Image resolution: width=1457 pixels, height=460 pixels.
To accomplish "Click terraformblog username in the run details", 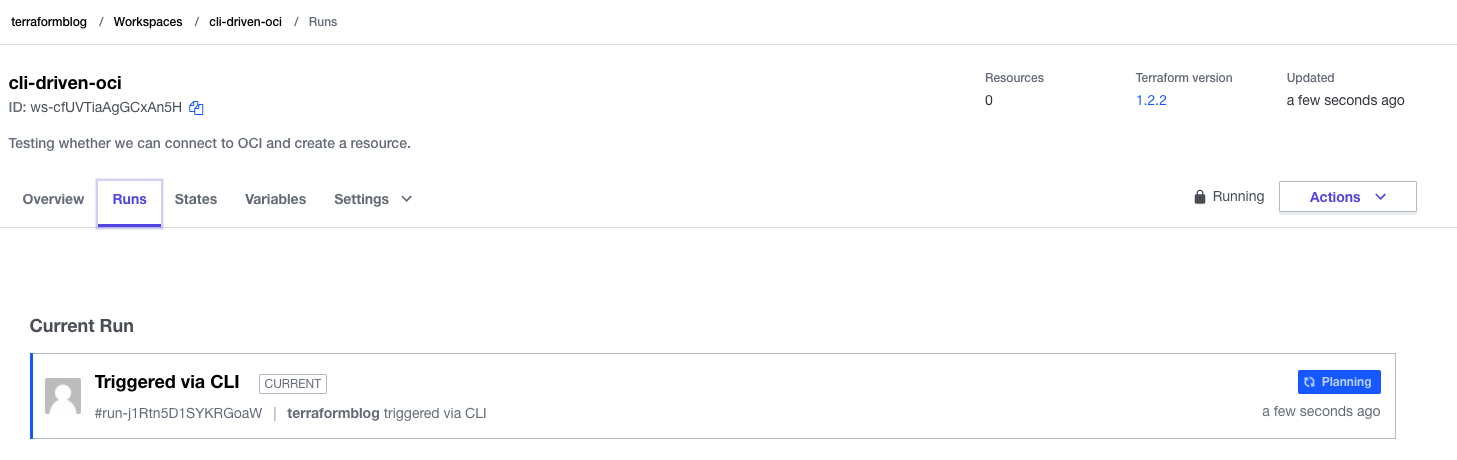I will click(333, 413).
